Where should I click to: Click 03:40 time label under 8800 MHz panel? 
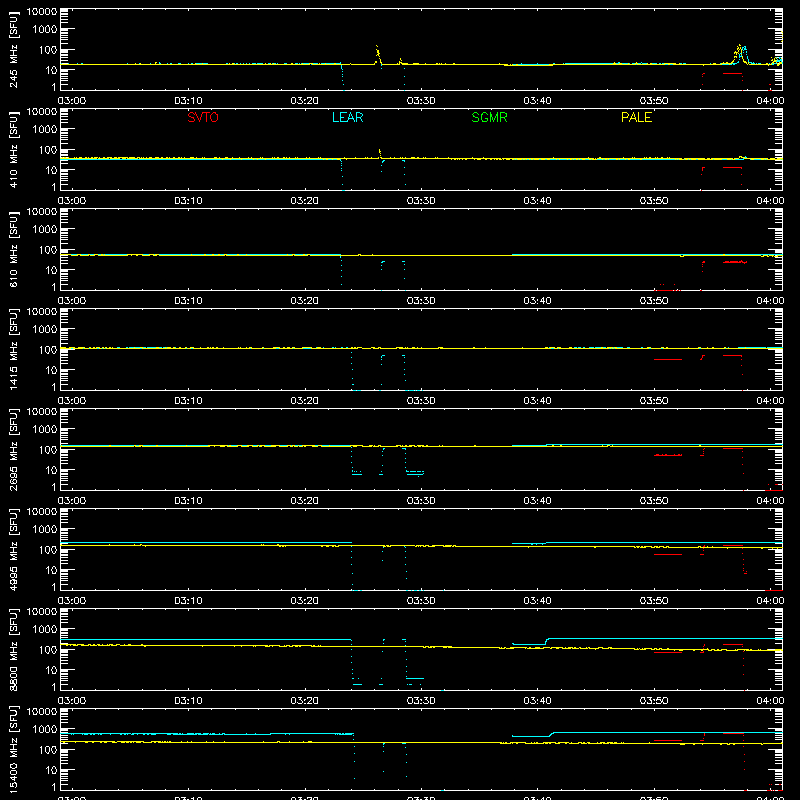point(537,701)
